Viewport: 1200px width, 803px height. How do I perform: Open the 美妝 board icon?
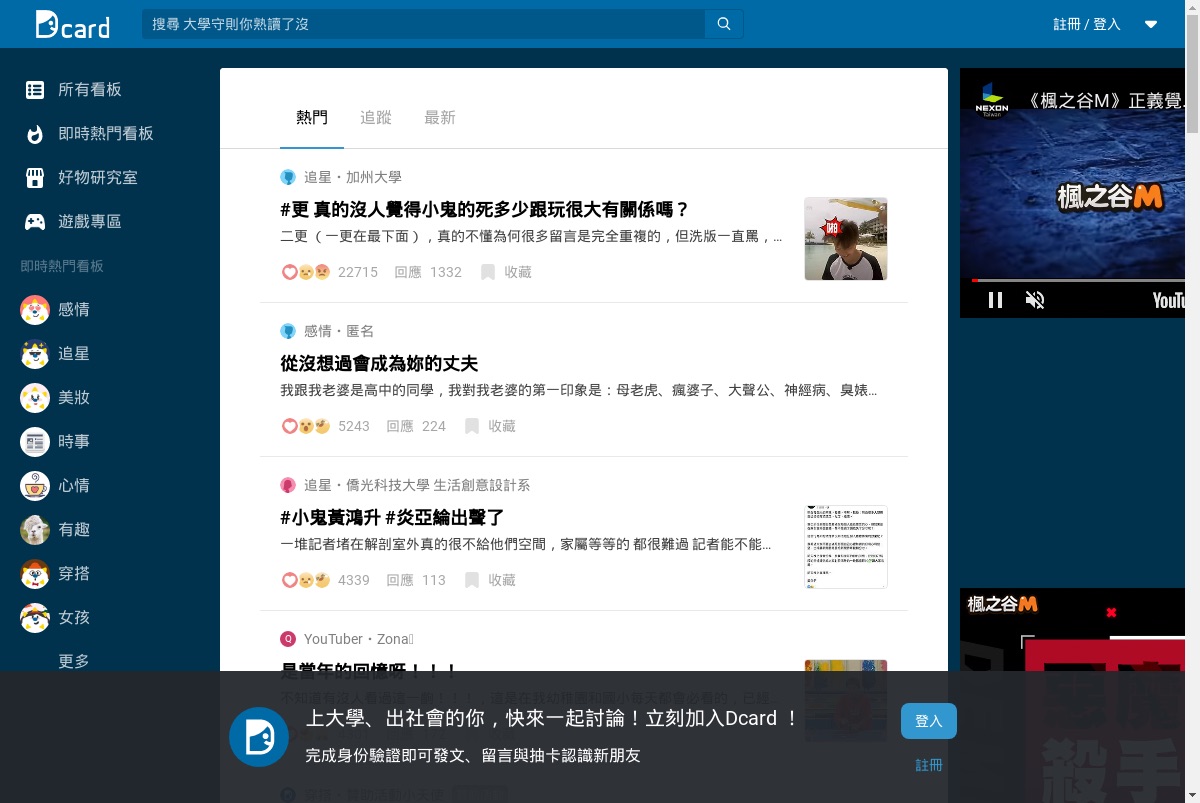point(35,398)
